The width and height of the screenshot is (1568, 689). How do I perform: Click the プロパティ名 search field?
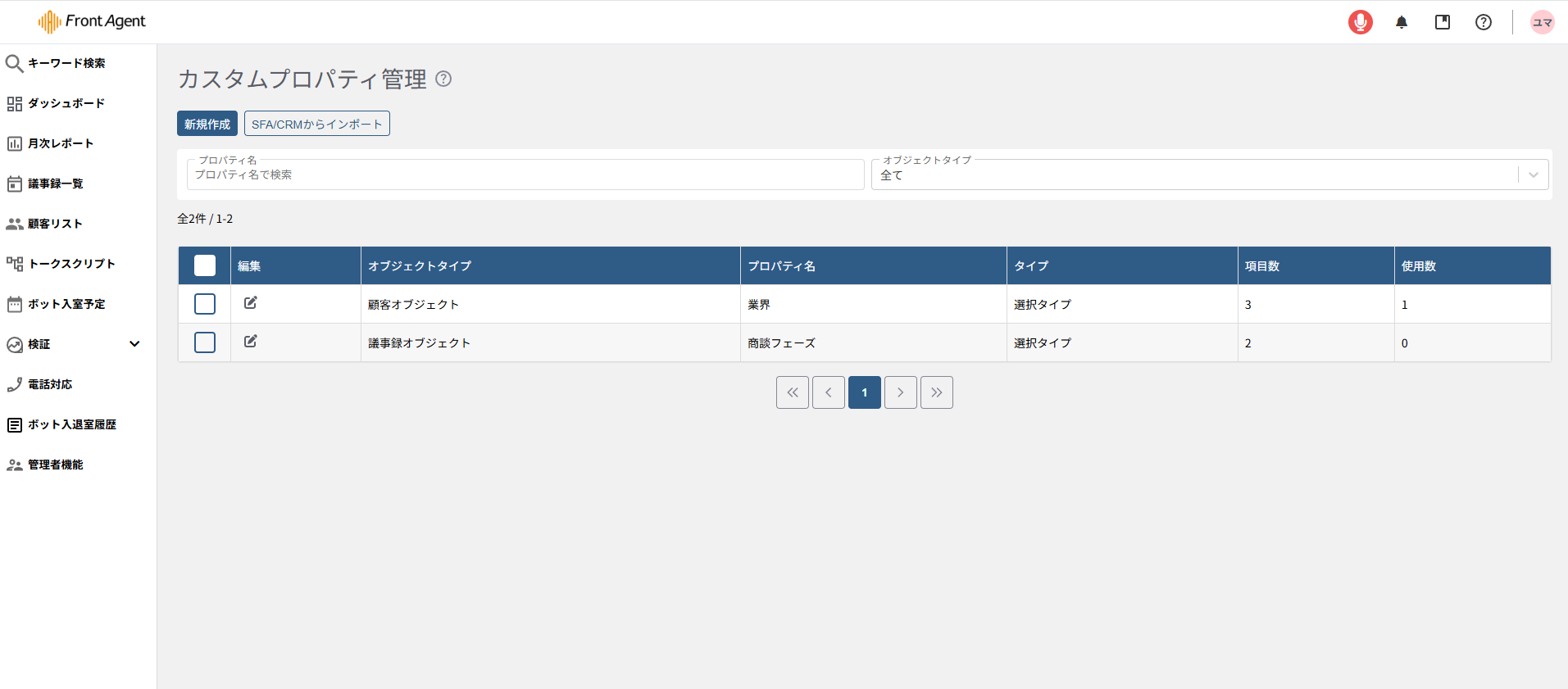[525, 175]
